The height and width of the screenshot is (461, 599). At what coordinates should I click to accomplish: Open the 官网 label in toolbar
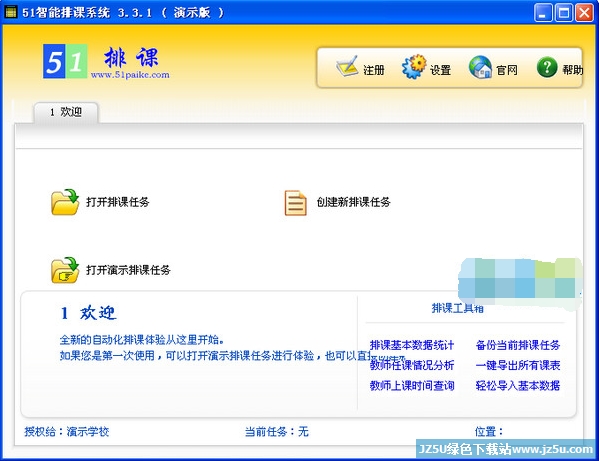pyautogui.click(x=507, y=70)
